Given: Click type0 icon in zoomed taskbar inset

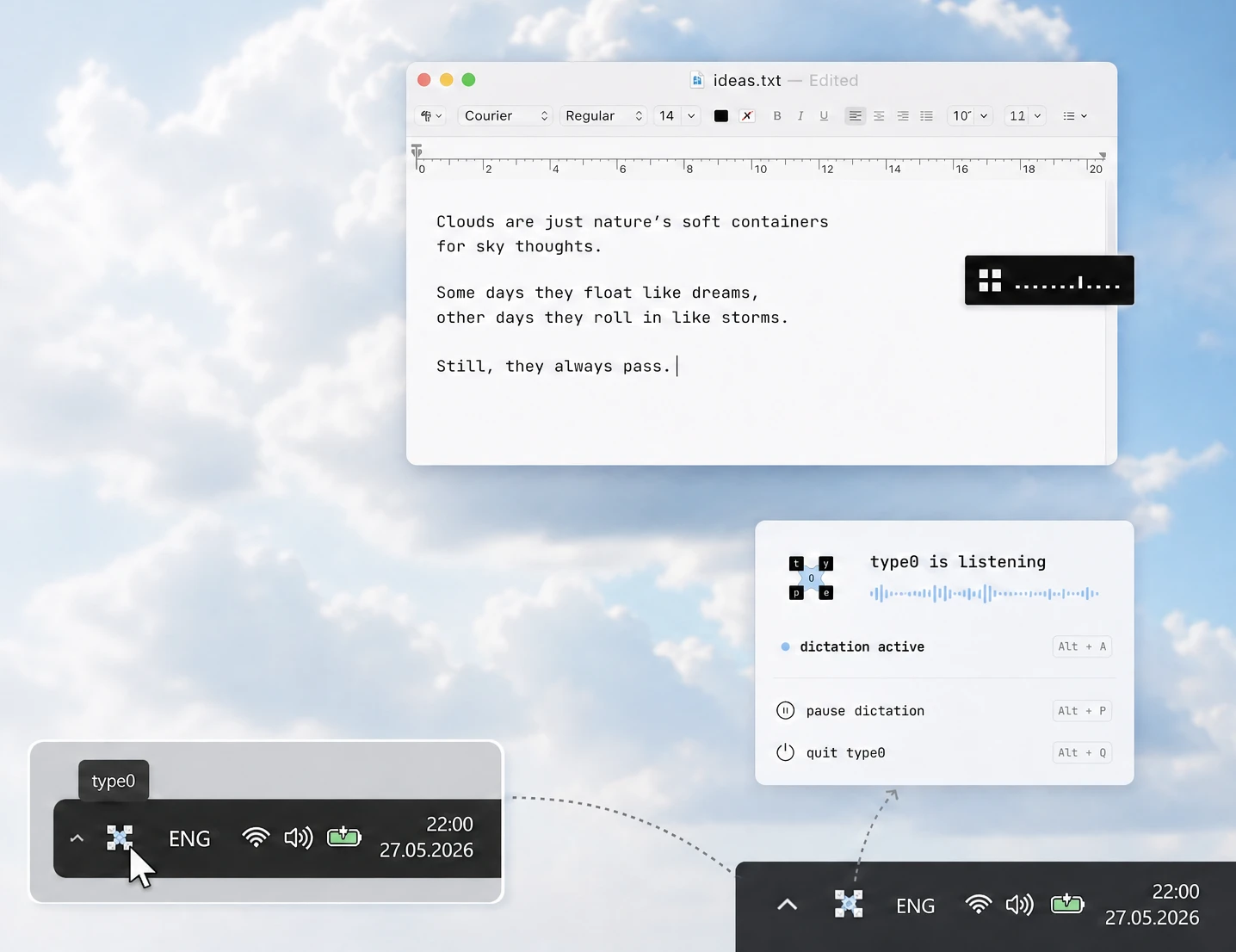Looking at the screenshot, I should 120,838.
